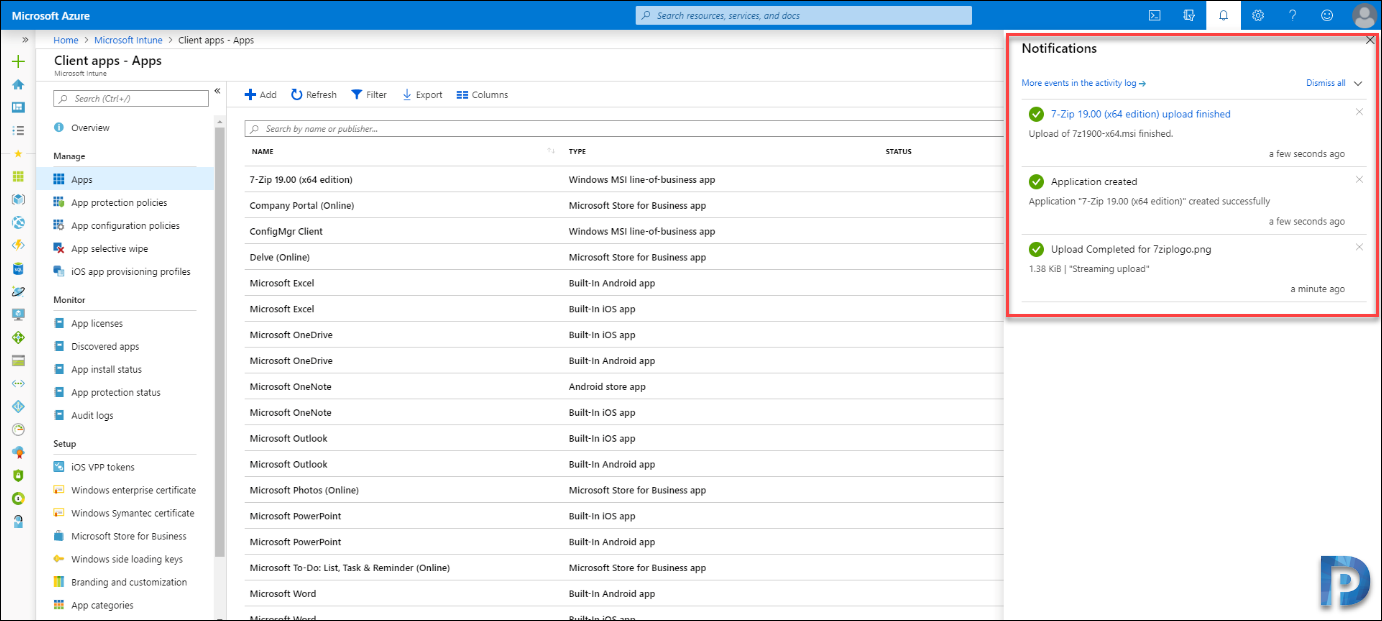The height and width of the screenshot is (621, 1382).
Task: Open the Cloud Shell icon in top bar
Action: (x=1154, y=15)
